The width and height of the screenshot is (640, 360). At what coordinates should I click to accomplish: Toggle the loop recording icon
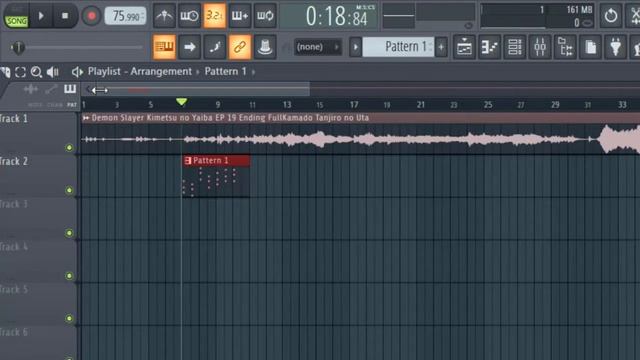pos(265,16)
